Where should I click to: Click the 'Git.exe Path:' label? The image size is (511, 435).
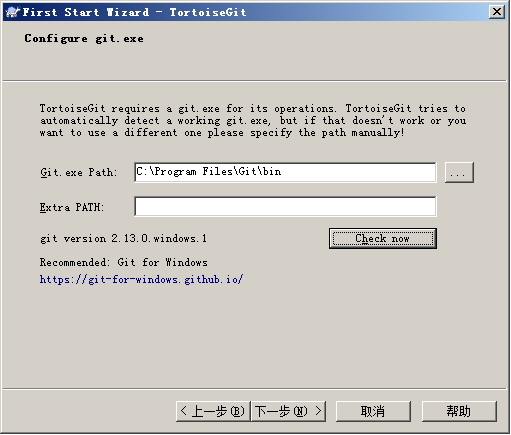tap(79, 172)
